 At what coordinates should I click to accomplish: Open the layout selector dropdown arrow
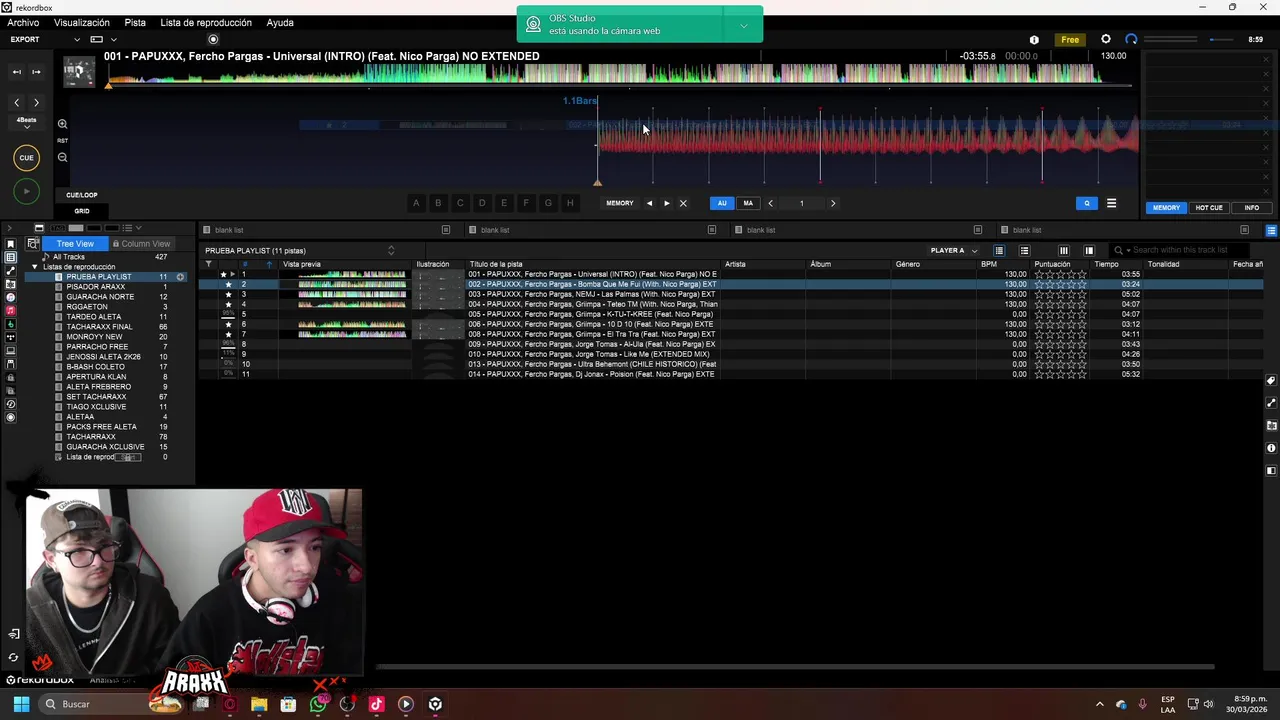(113, 40)
